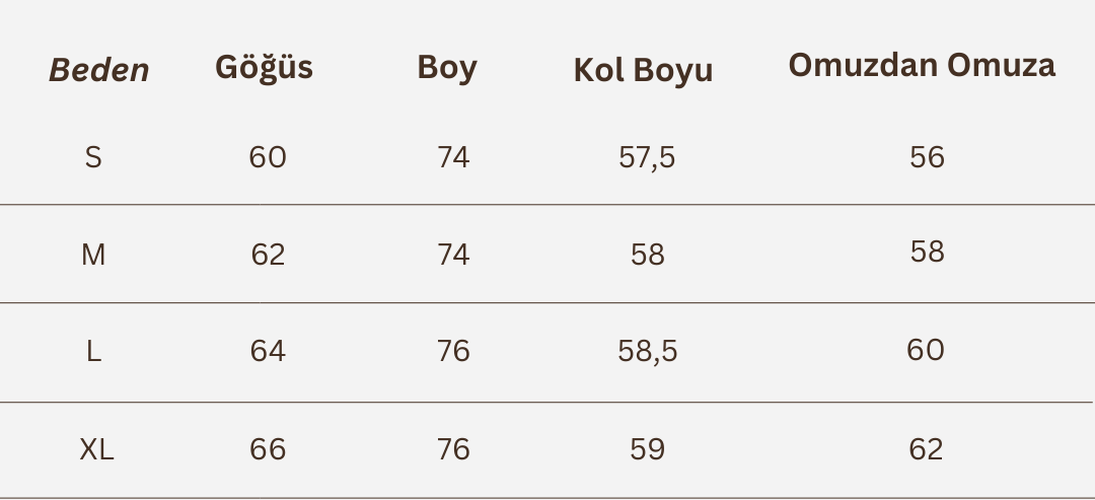
Task: Click the Omuzdan Omuza value 56
Action: (927, 157)
